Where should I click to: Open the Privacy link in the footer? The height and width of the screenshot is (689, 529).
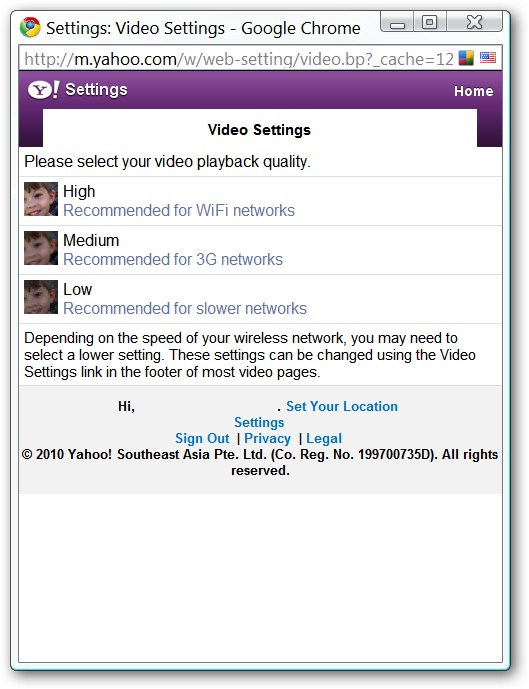(x=268, y=439)
